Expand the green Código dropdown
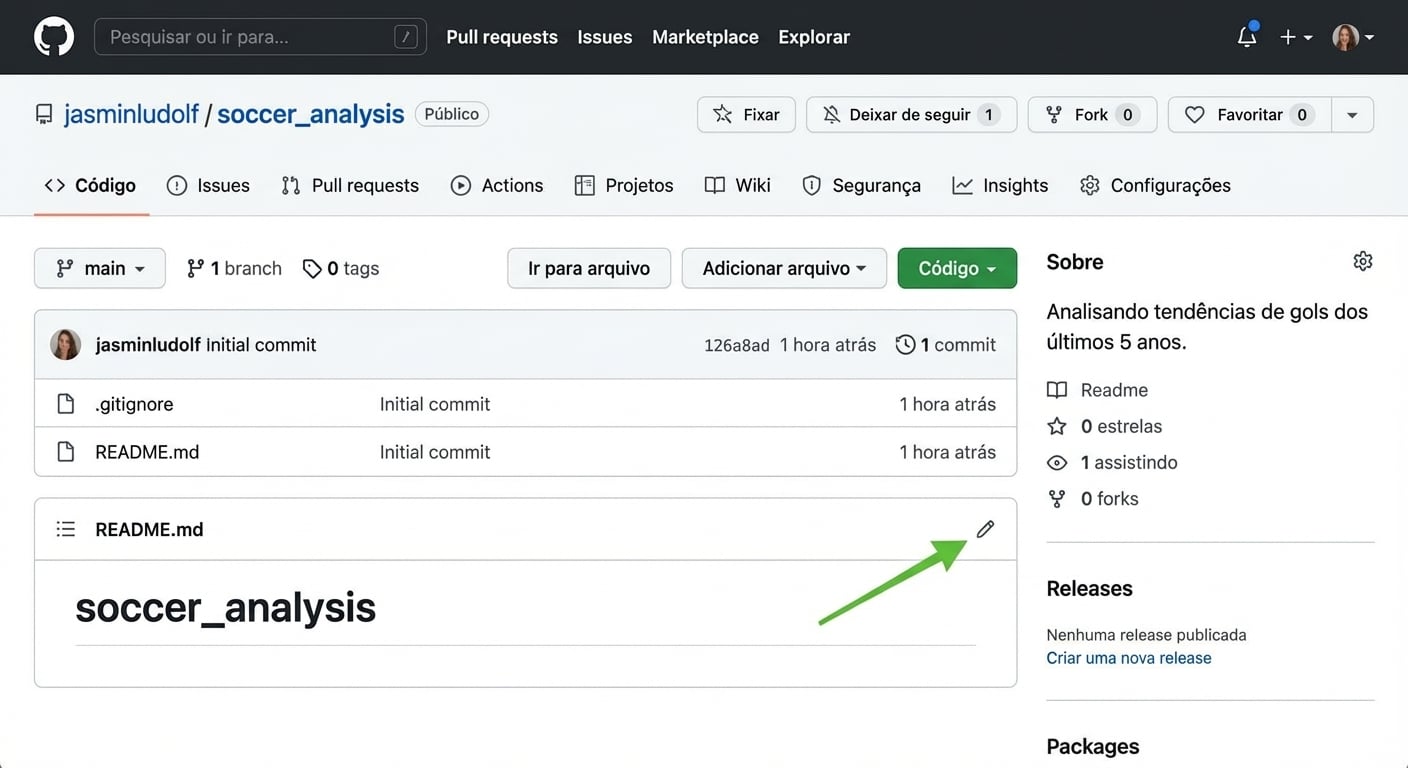 (957, 268)
